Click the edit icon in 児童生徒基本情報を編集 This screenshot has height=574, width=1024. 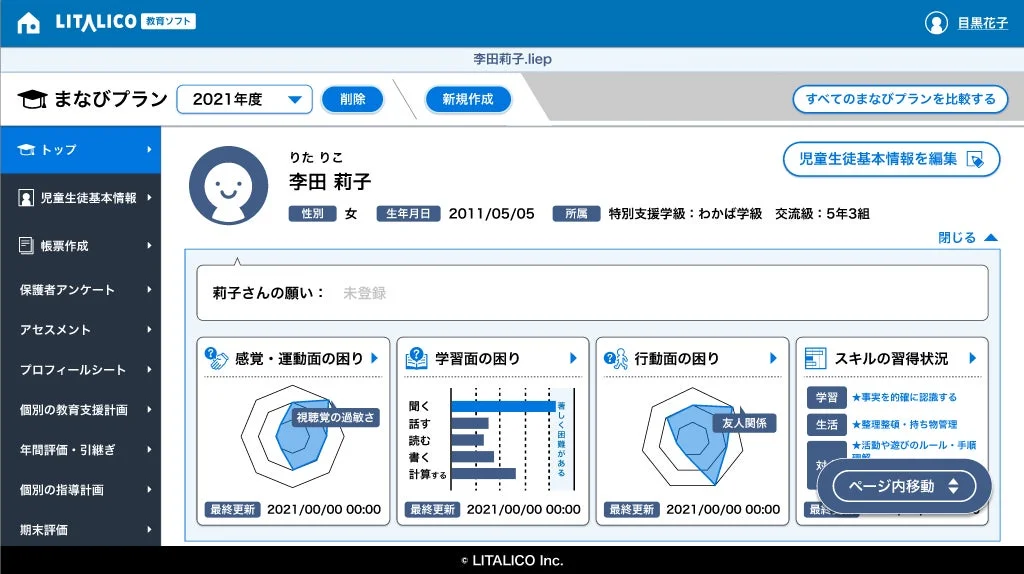coord(975,160)
